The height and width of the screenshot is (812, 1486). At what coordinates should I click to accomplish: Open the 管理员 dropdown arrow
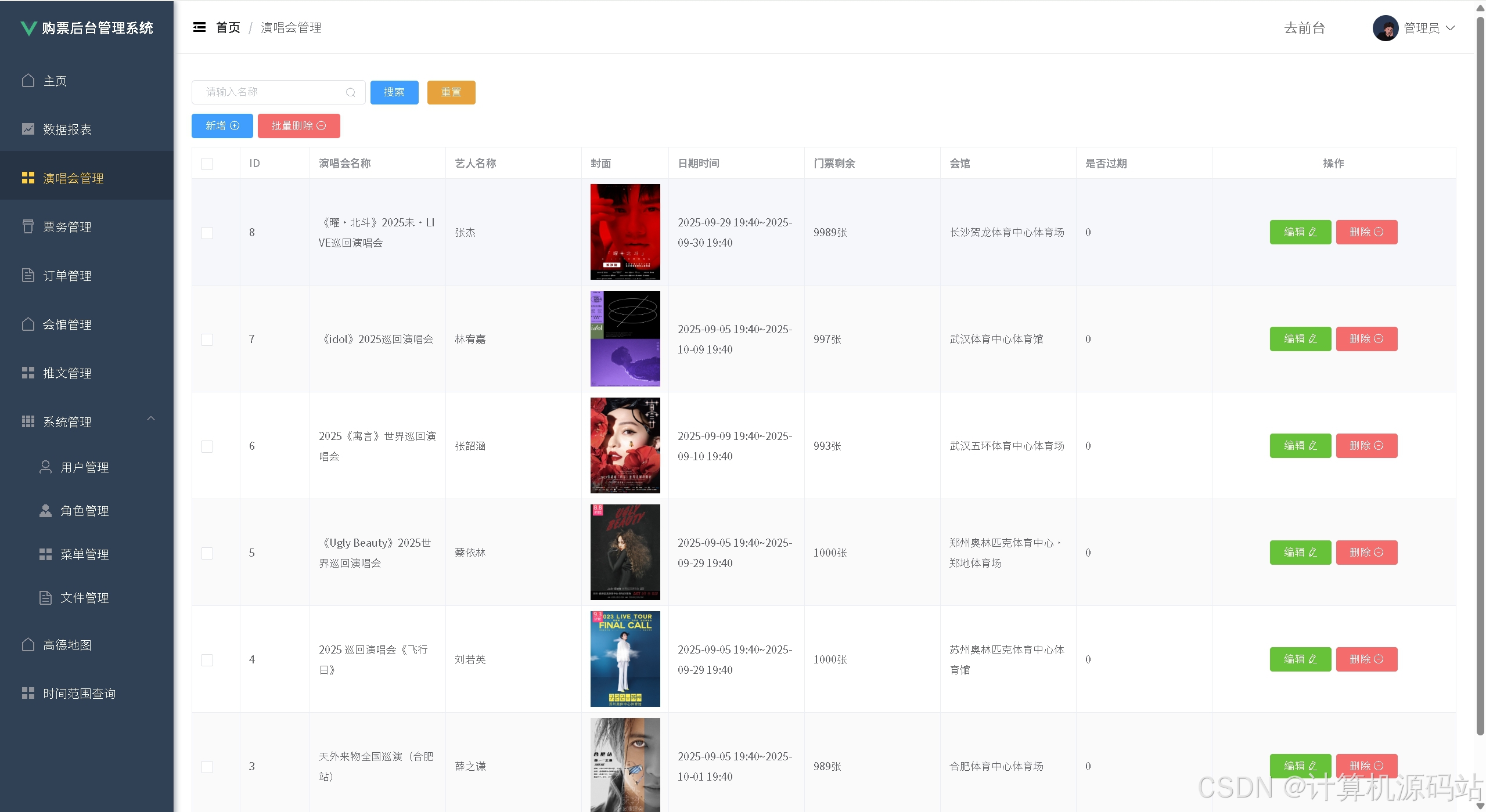coord(1450,28)
